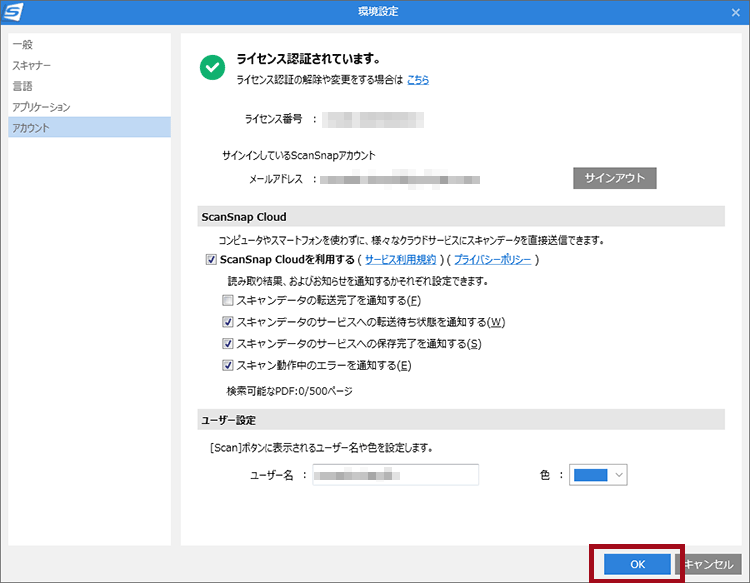Open the プライバシーポリシー link
This screenshot has height=583, width=750.
pos(492,259)
